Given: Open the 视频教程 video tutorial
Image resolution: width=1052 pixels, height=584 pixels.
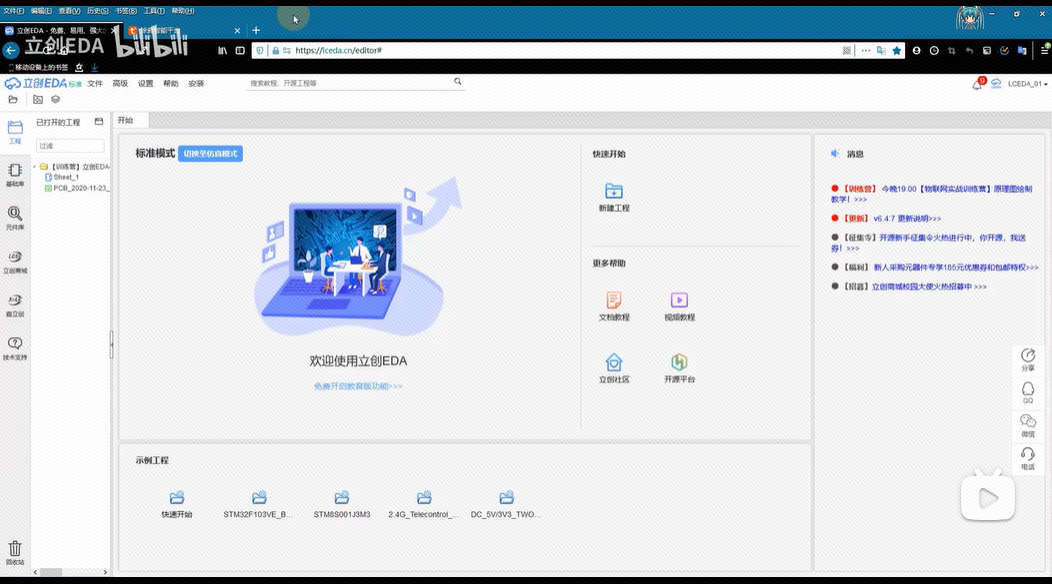Looking at the screenshot, I should [x=679, y=306].
